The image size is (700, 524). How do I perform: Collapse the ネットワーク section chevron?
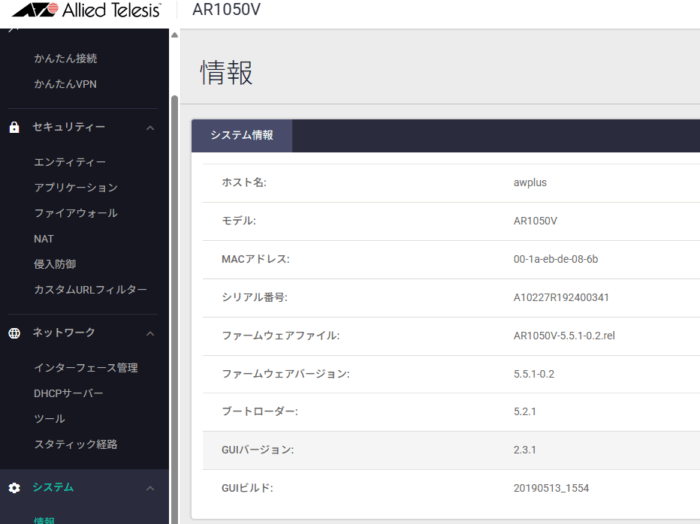(x=150, y=332)
